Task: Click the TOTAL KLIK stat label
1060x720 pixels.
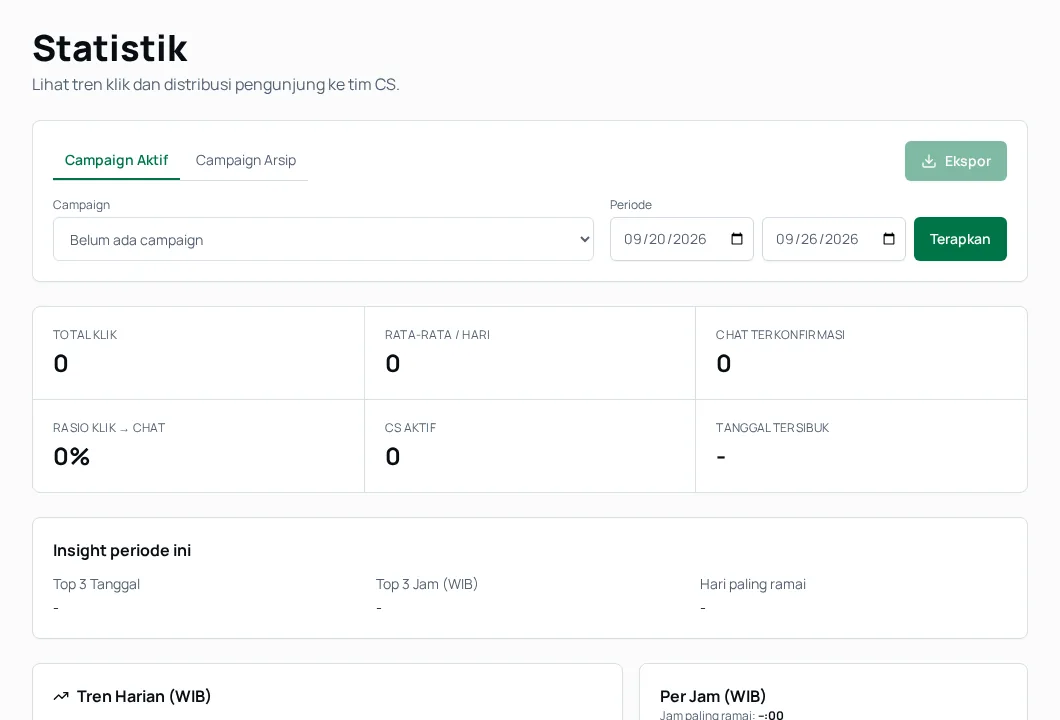Action: (85, 335)
